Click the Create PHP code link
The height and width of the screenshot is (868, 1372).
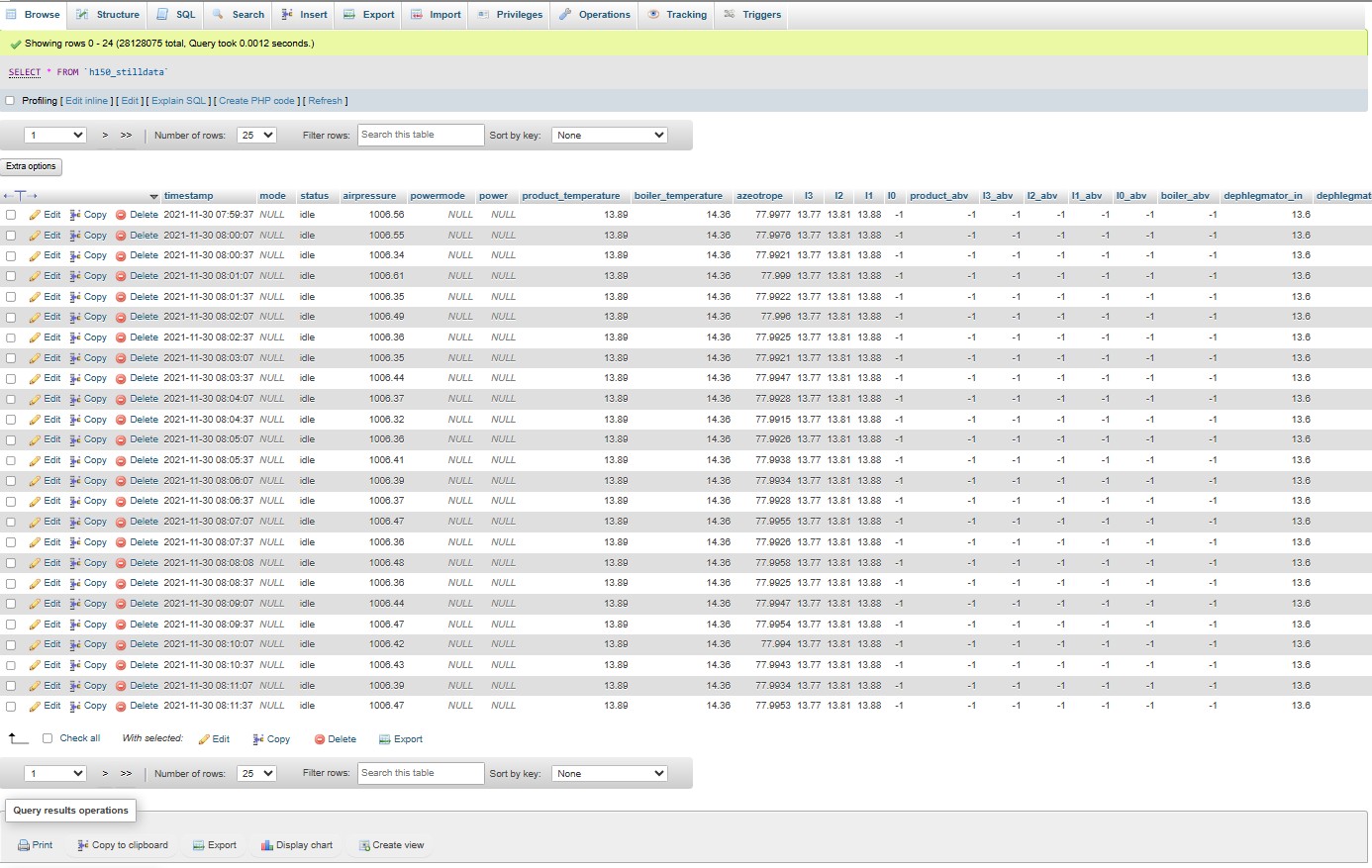(x=257, y=101)
